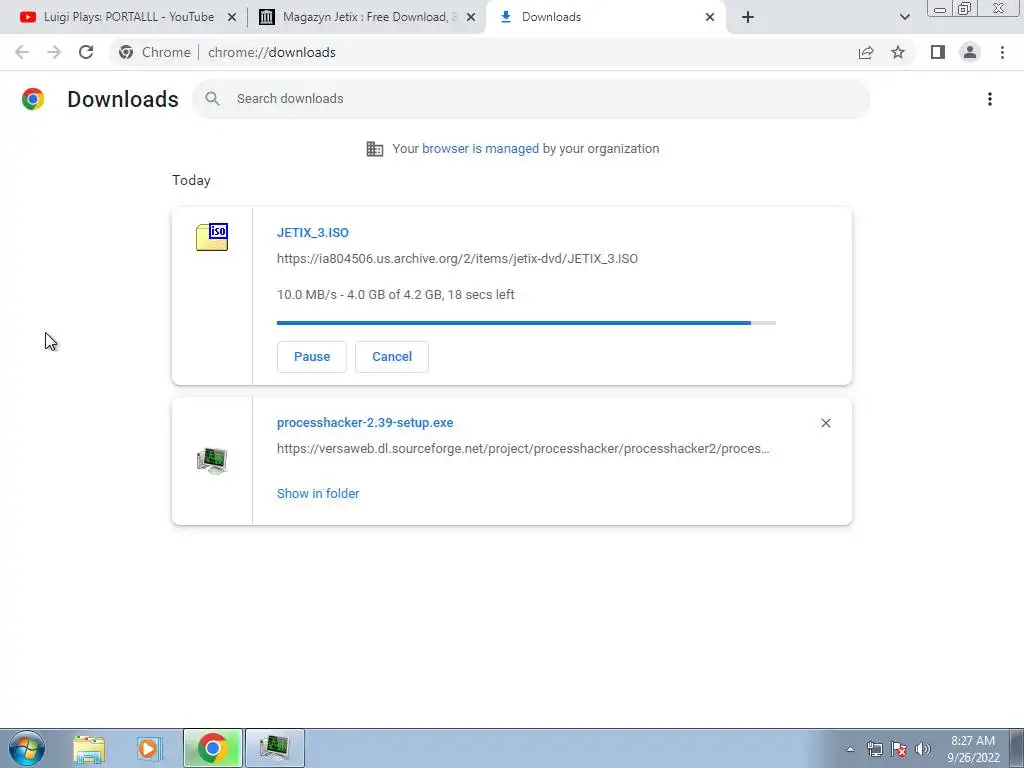1024x768 pixels.
Task: Click the sourceforge processhacker source URL
Action: tap(523, 449)
